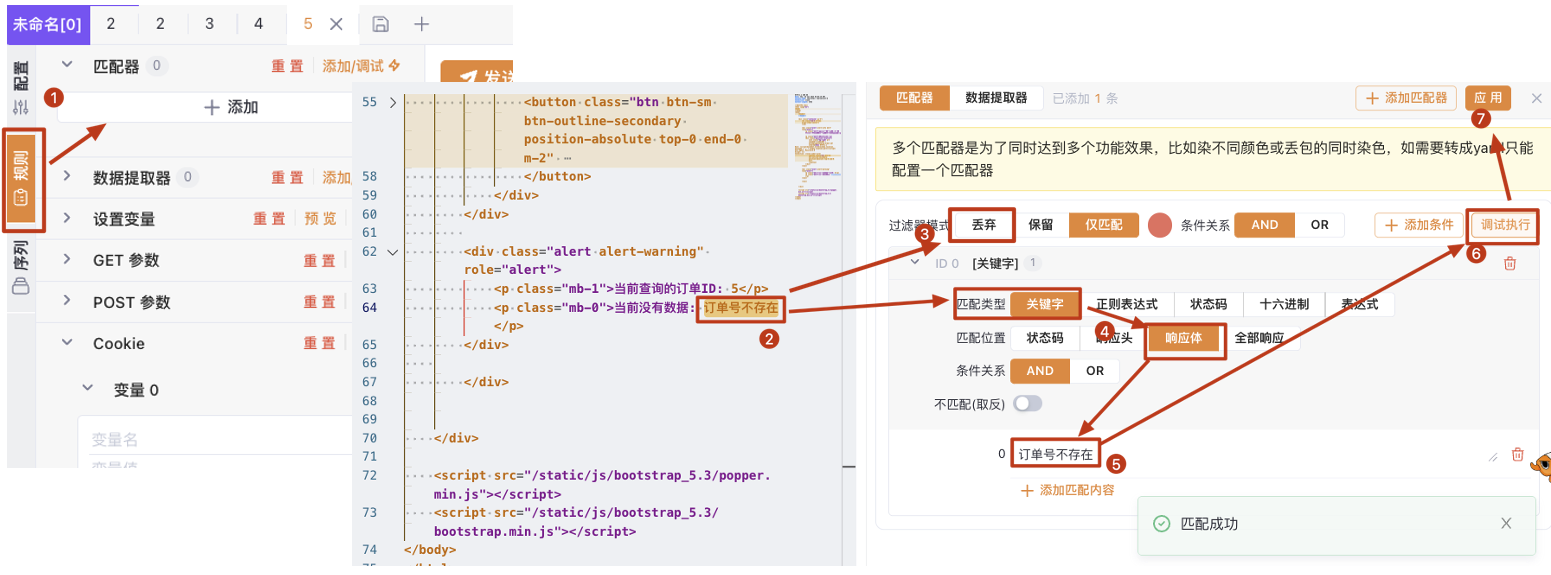Screen dimensions: 1551x575
Task: Unfold code at line 55
Action: coord(393,102)
